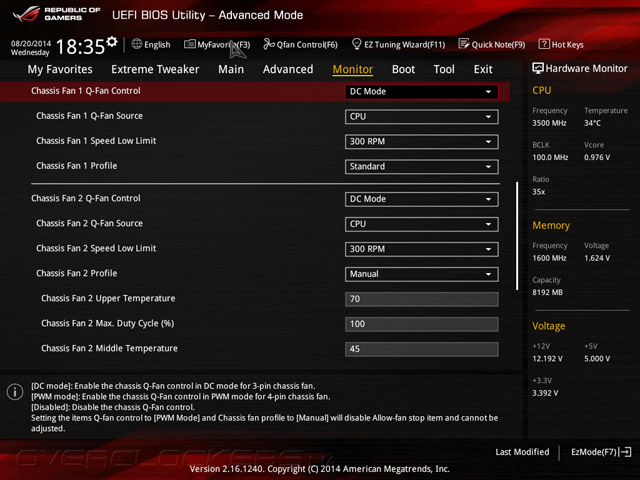Click Chassis Fan 1 Speed Low Limit label
The height and width of the screenshot is (480, 640).
pos(96,141)
